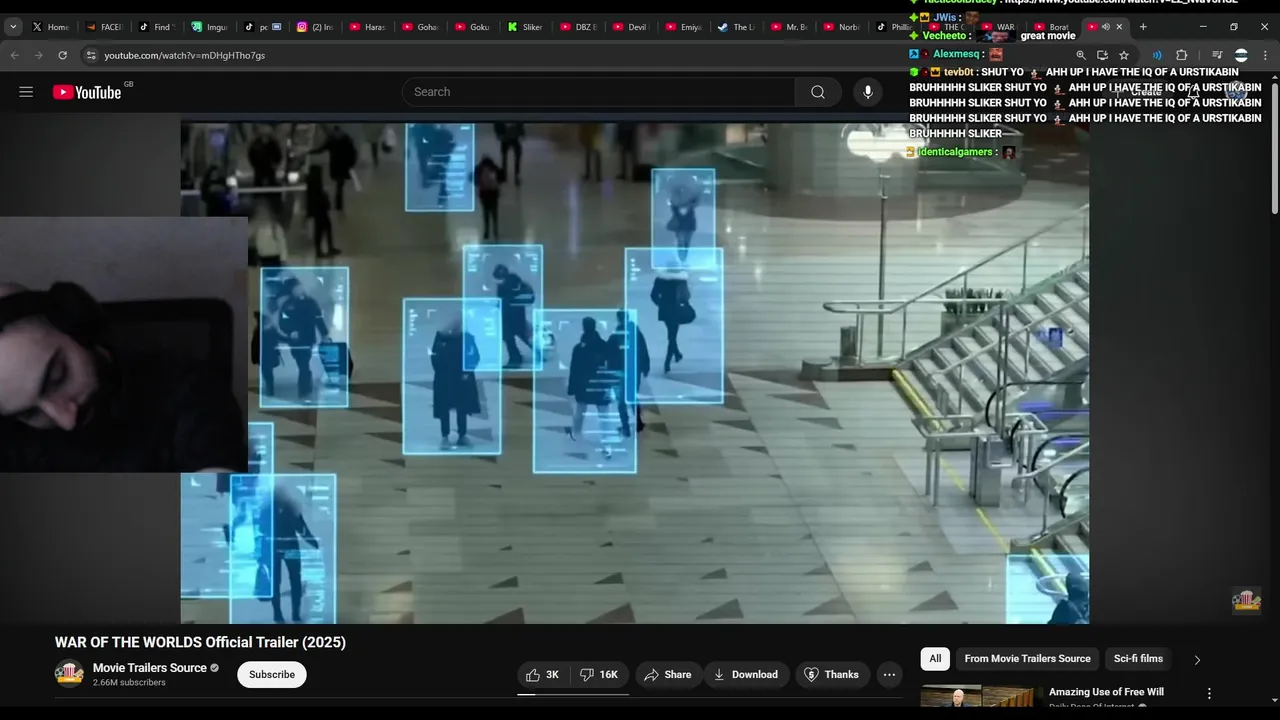Start voice search with the microphone icon
Image resolution: width=1280 pixels, height=720 pixels.
click(x=868, y=92)
